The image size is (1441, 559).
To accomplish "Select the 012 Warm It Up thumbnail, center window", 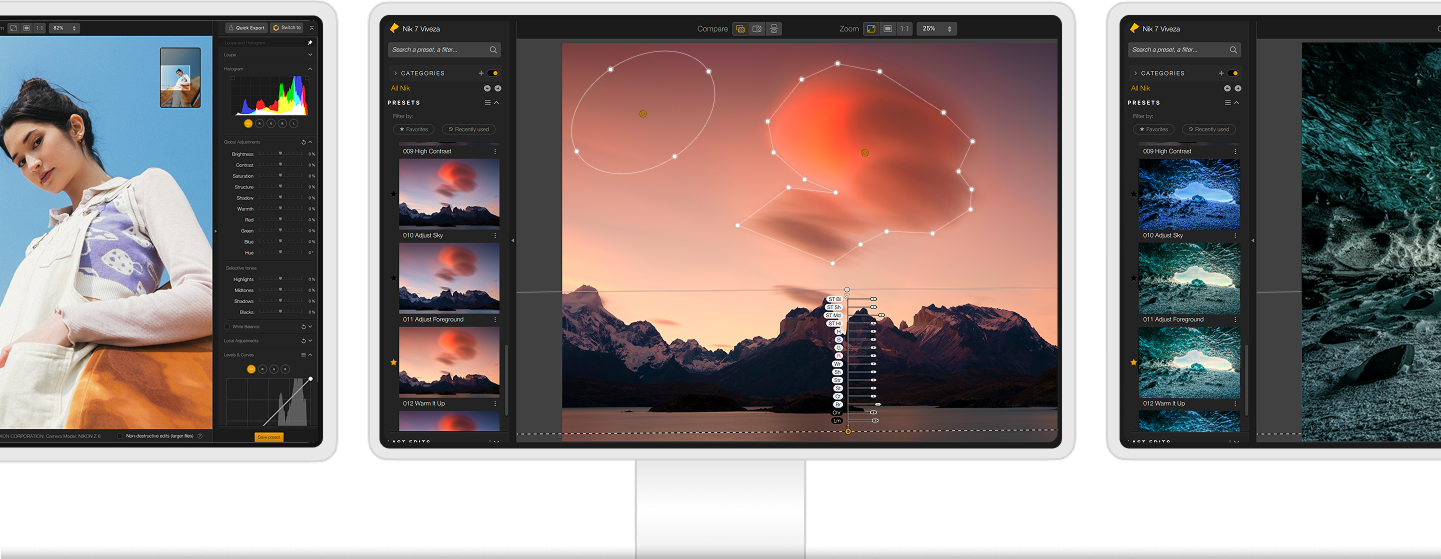I will coord(449,361).
